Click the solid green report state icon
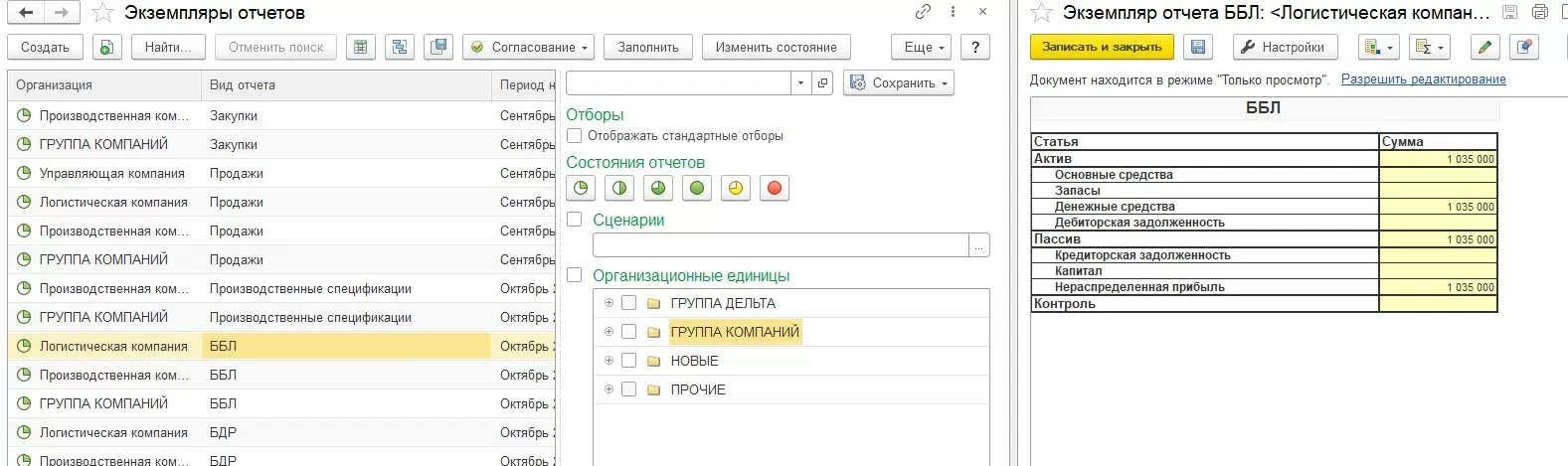Viewport: 1568px width, 466px height. 697,188
